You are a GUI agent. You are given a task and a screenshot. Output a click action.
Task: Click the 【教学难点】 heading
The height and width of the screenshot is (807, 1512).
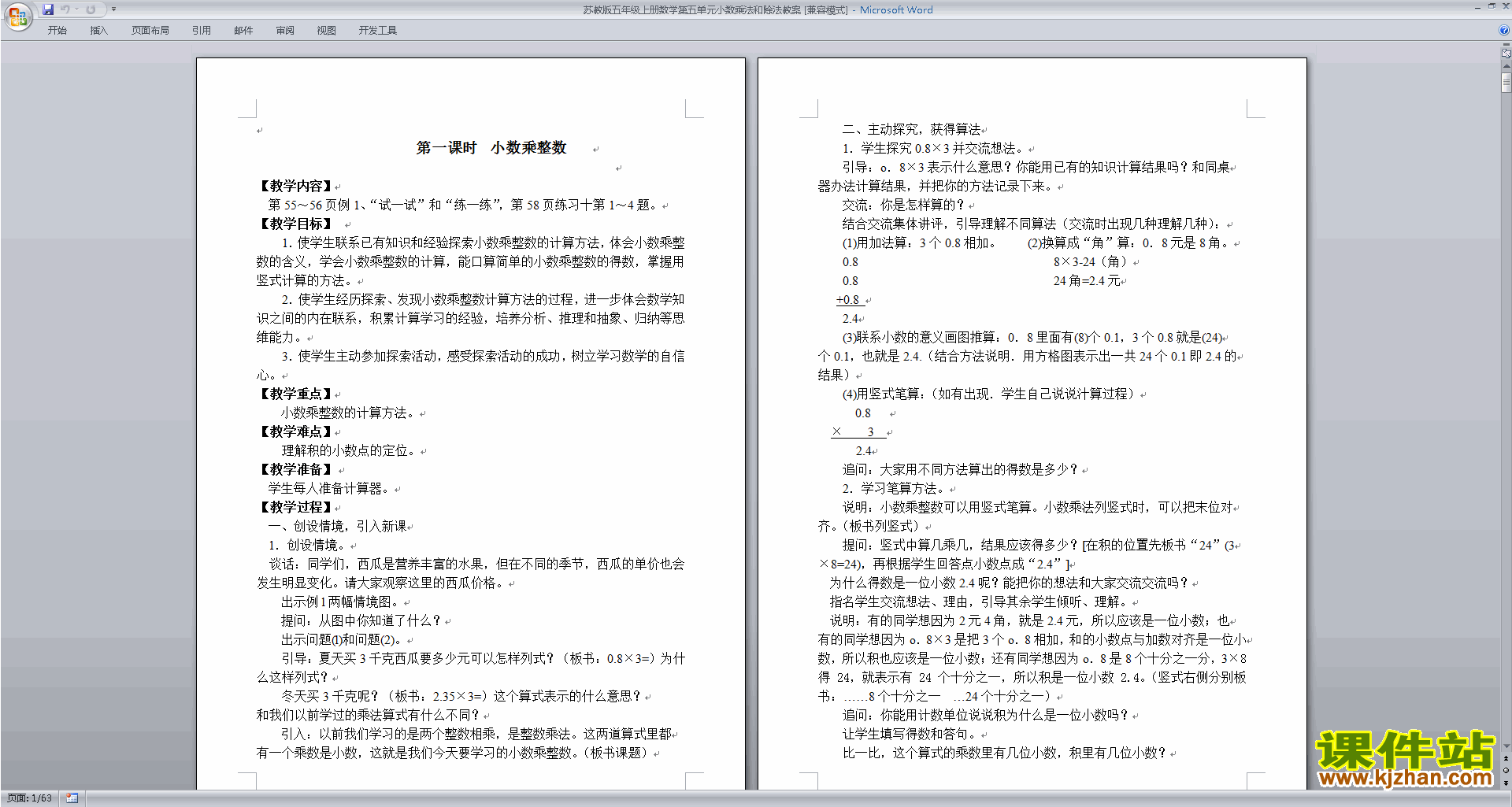click(x=296, y=431)
